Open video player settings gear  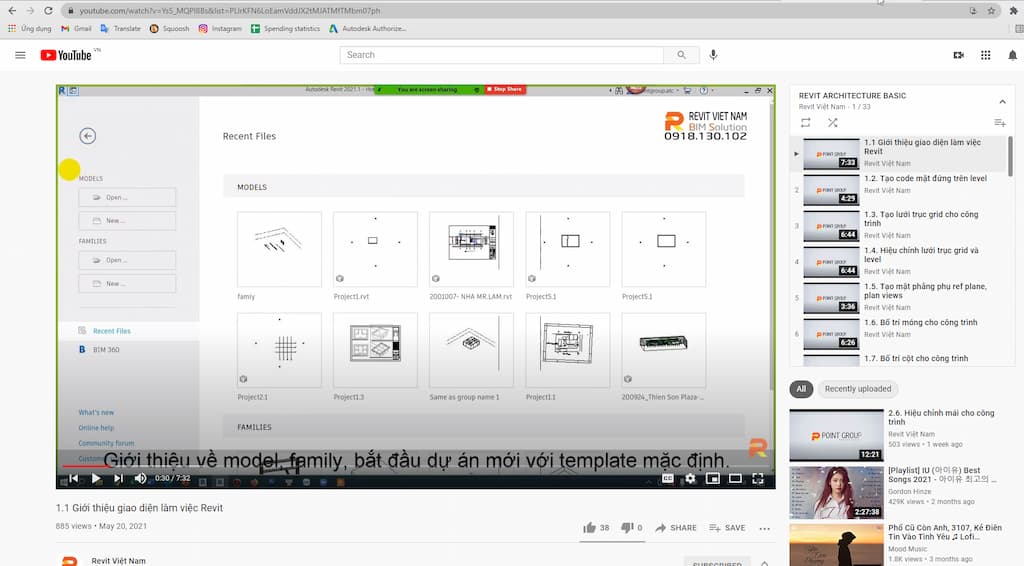(x=690, y=479)
